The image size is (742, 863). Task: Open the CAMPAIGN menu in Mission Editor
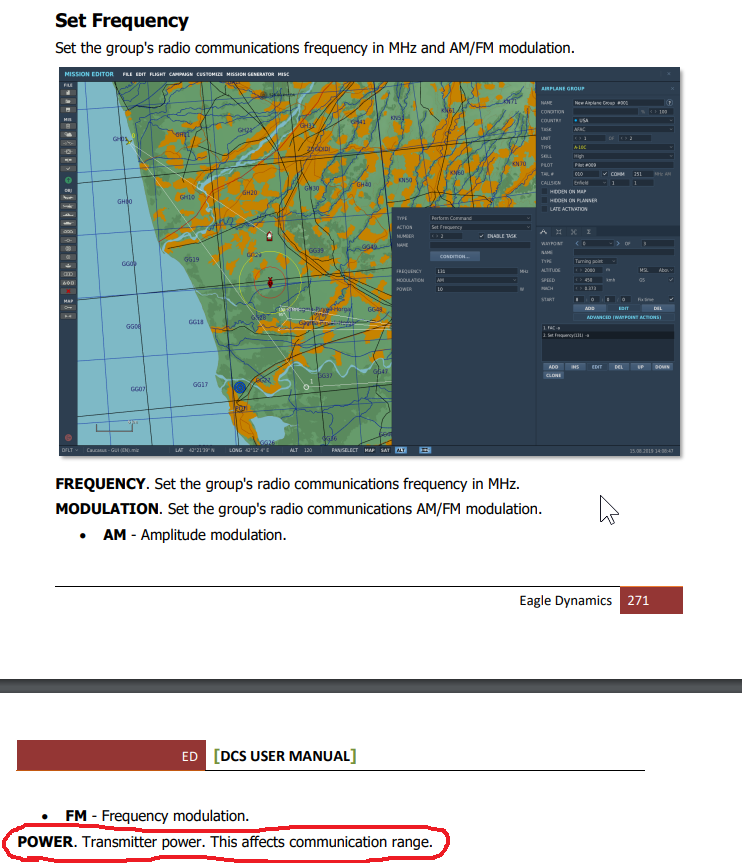click(181, 74)
